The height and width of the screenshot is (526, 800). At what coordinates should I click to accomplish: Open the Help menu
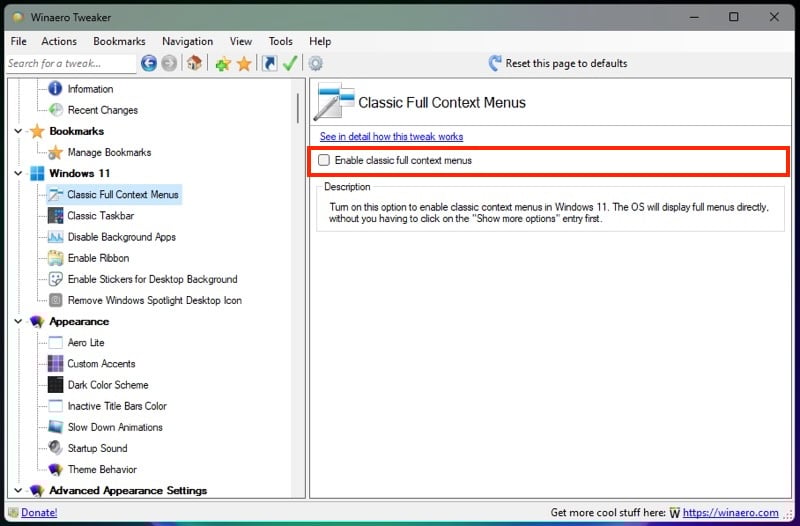pyautogui.click(x=320, y=41)
